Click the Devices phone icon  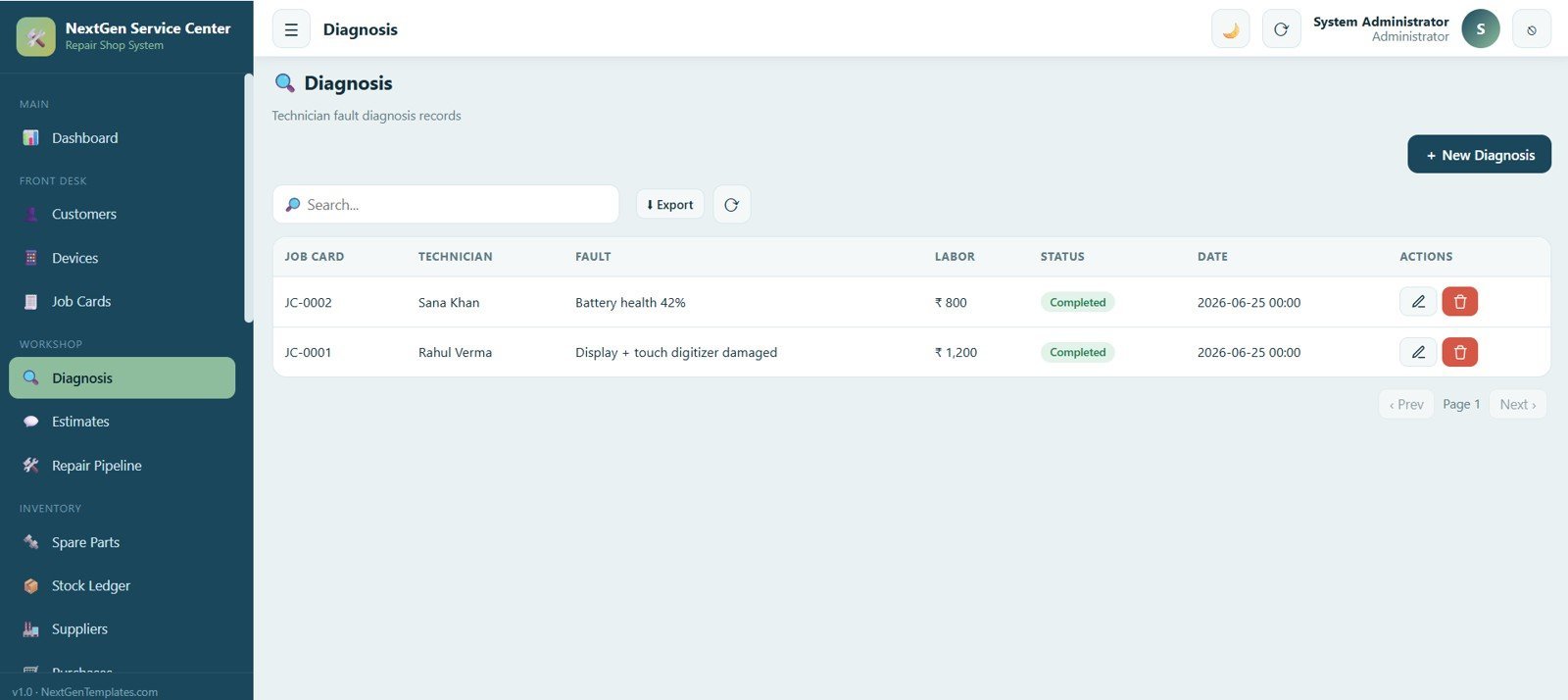coord(31,258)
